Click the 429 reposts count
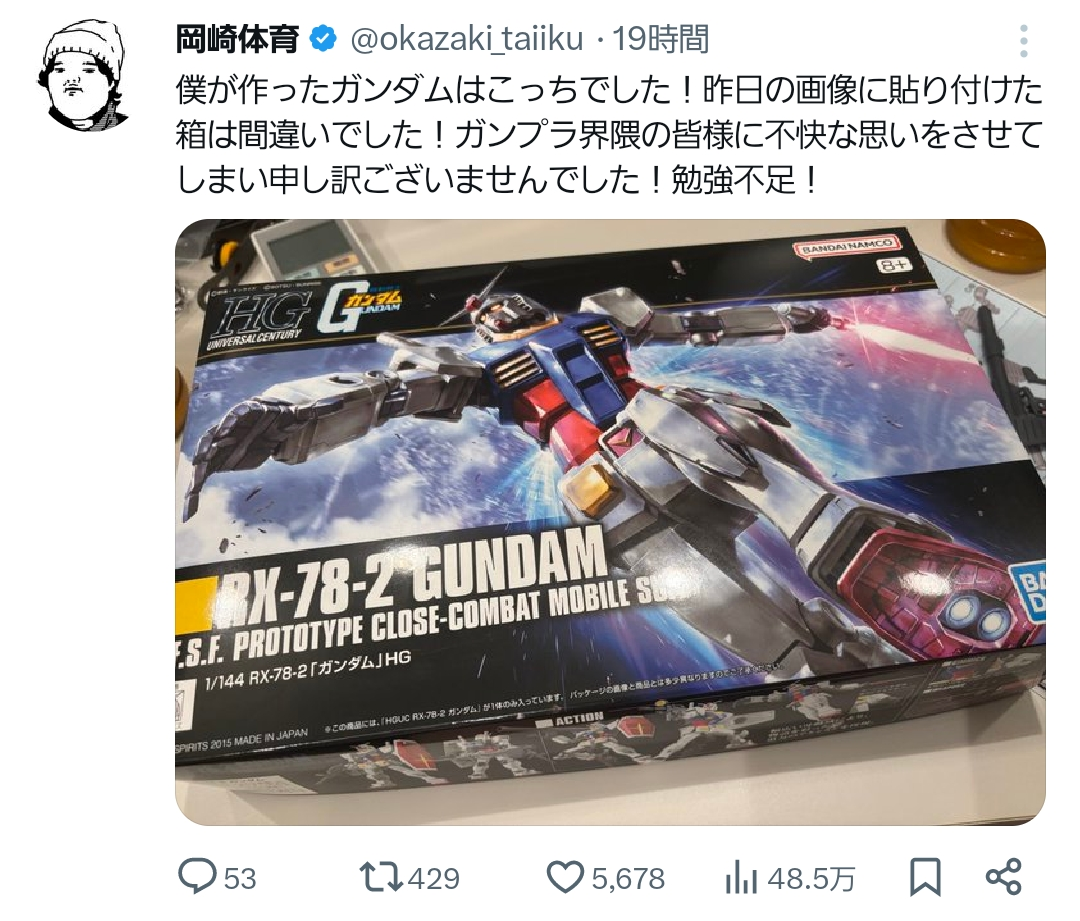 [434, 879]
